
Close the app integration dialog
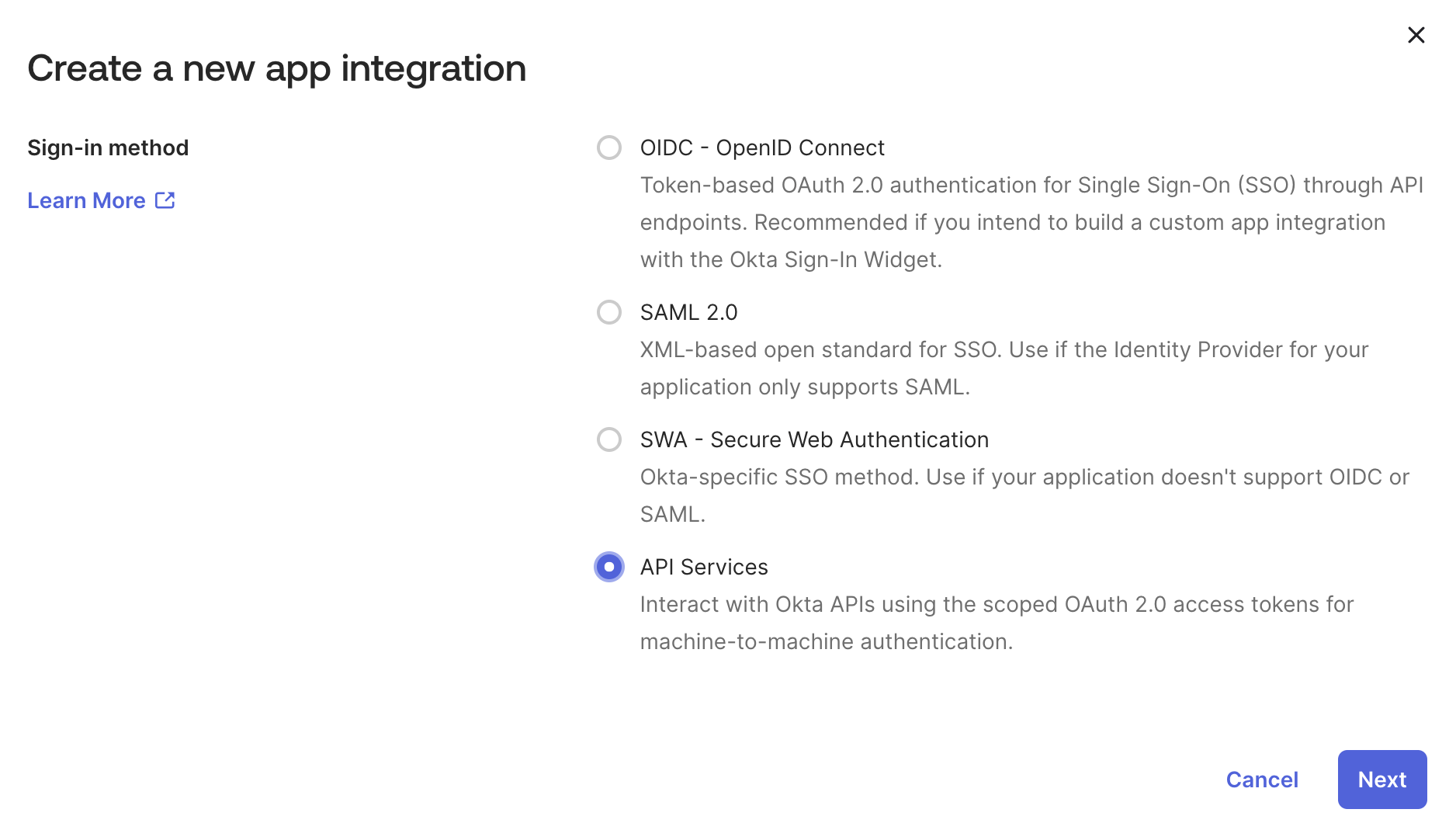pyautogui.click(x=1416, y=35)
